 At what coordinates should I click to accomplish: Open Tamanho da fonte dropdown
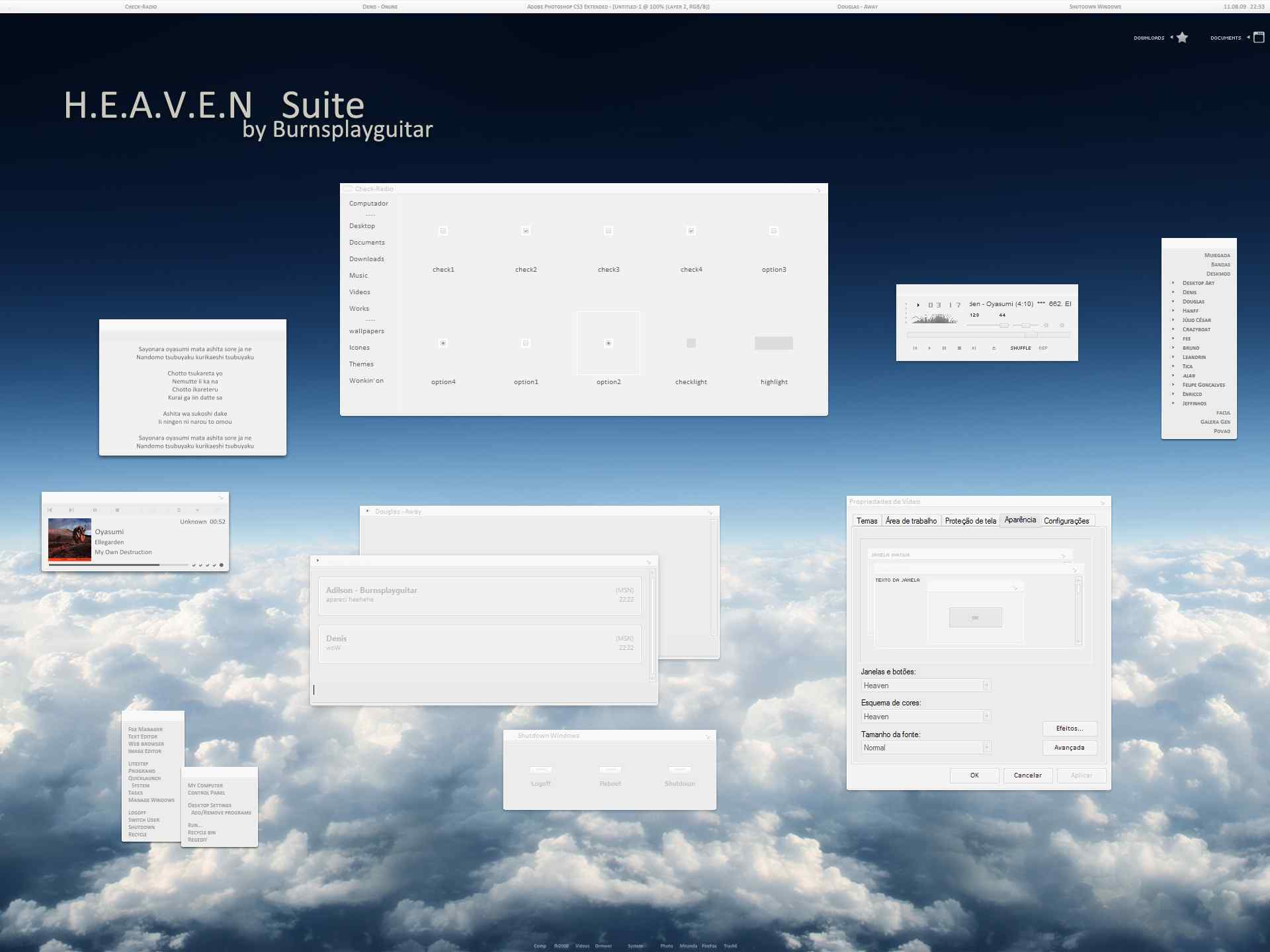(x=926, y=748)
